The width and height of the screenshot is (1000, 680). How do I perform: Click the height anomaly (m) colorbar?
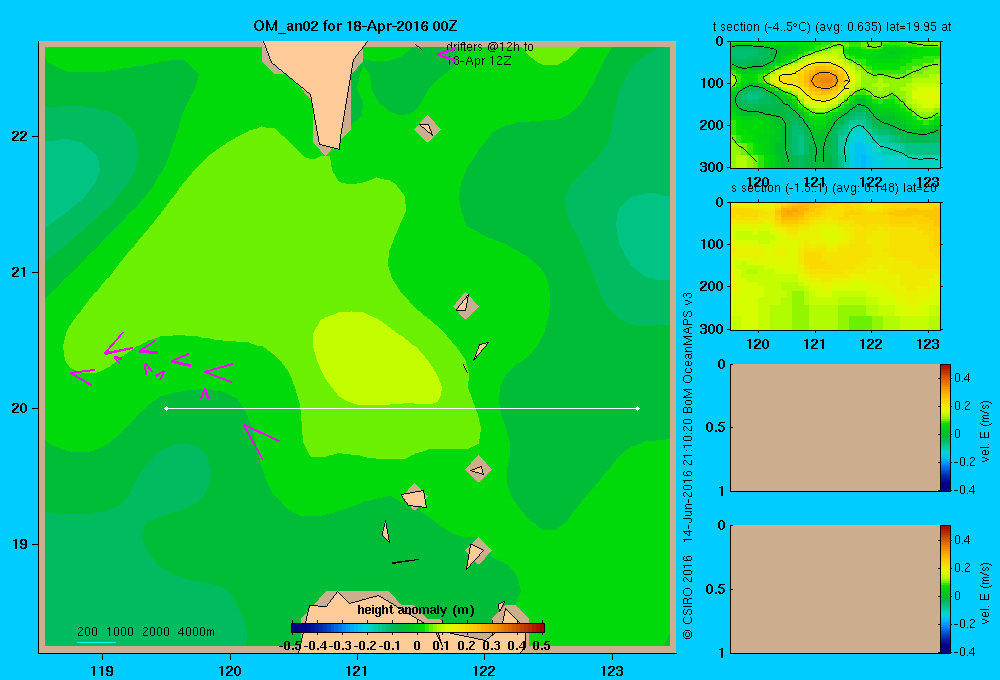(x=417, y=628)
